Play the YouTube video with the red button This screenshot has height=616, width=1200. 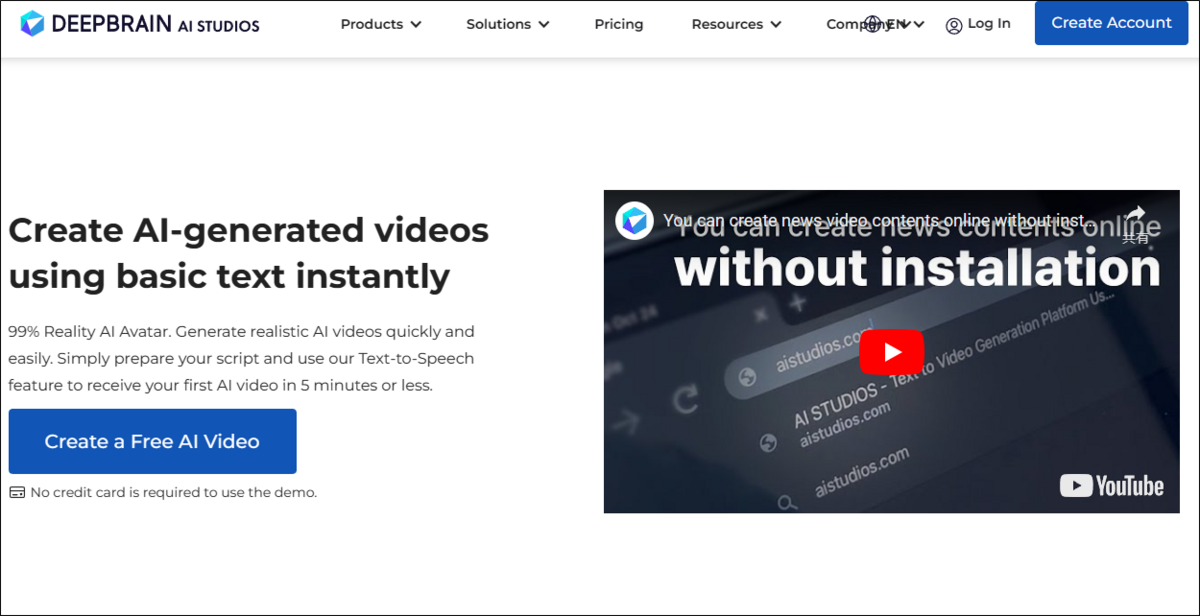[x=892, y=352]
